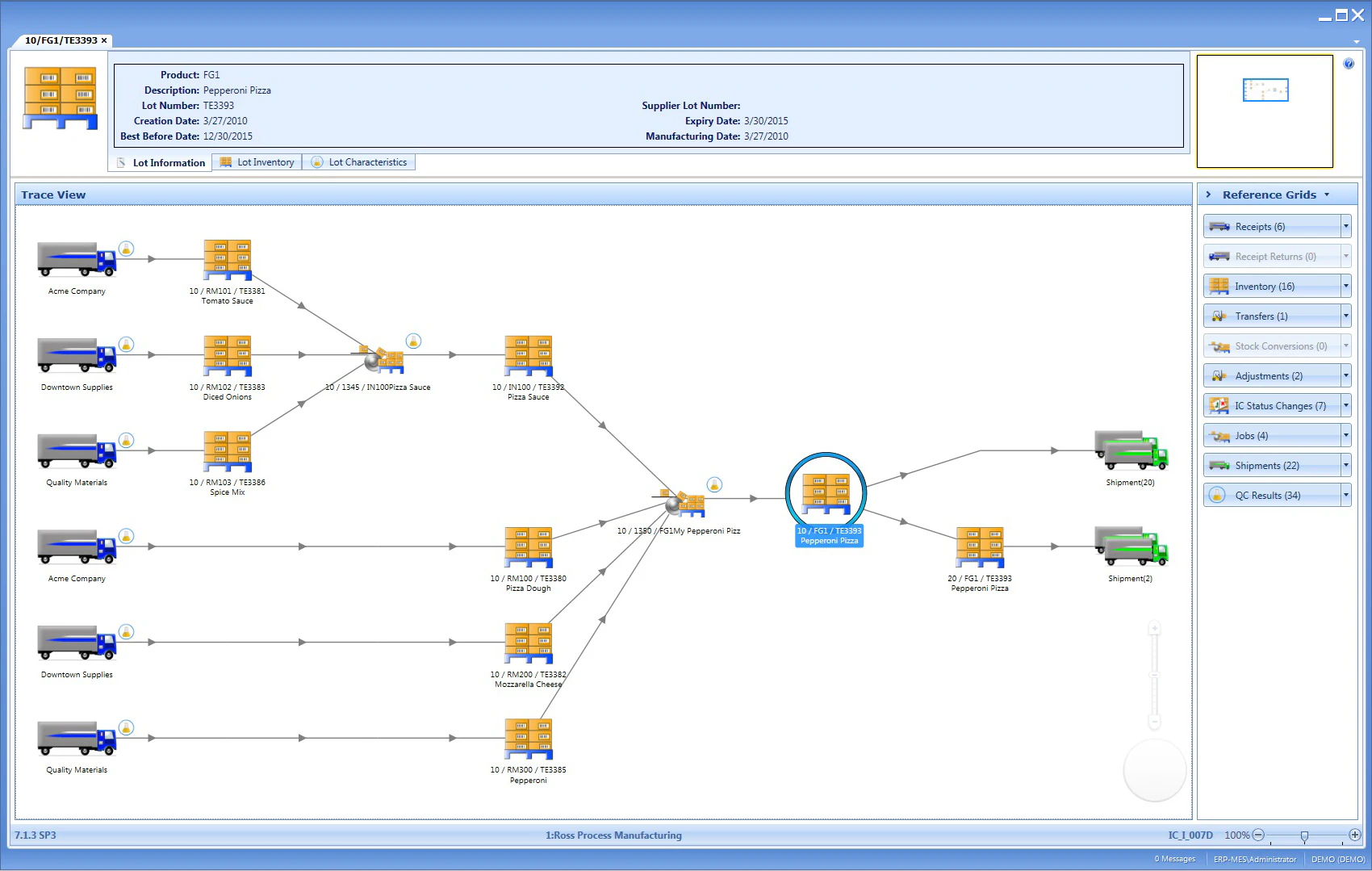Viewport: 1372px width, 871px height.
Task: Open the Shipments (22) dropdown arrow
Action: tap(1344, 464)
